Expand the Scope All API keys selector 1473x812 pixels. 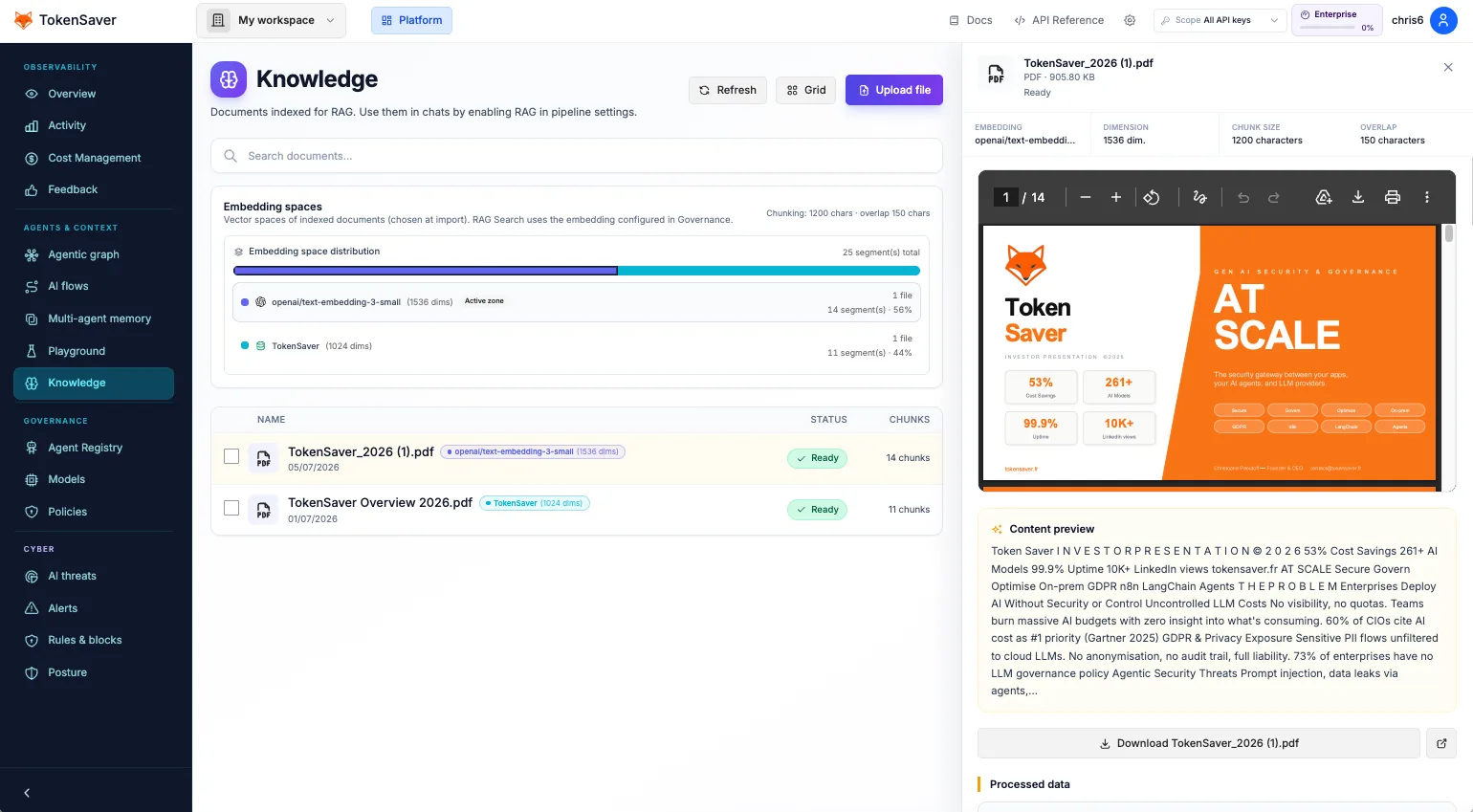pyautogui.click(x=1219, y=20)
